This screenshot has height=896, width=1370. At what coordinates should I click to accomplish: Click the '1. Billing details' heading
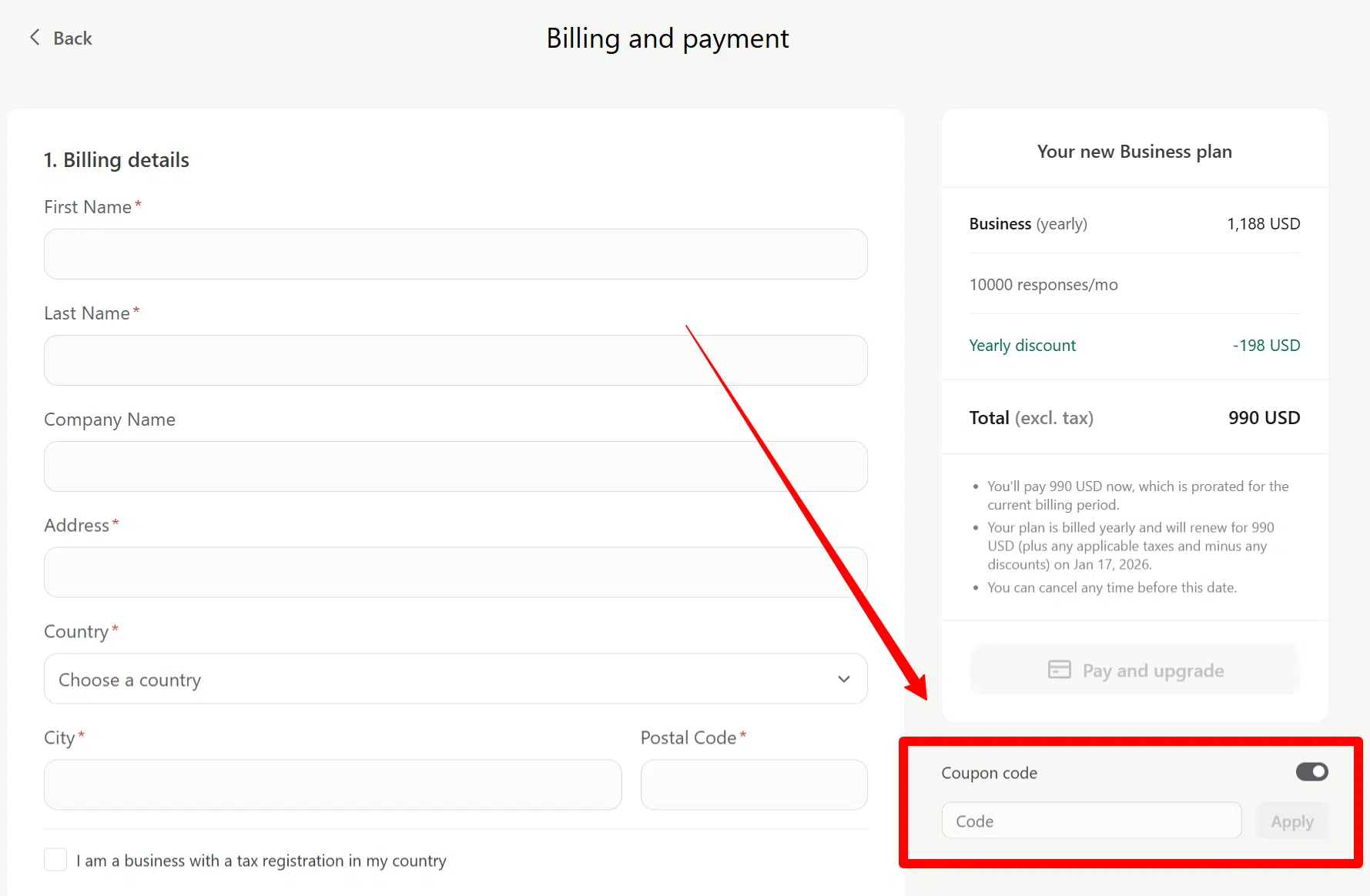pyautogui.click(x=116, y=160)
